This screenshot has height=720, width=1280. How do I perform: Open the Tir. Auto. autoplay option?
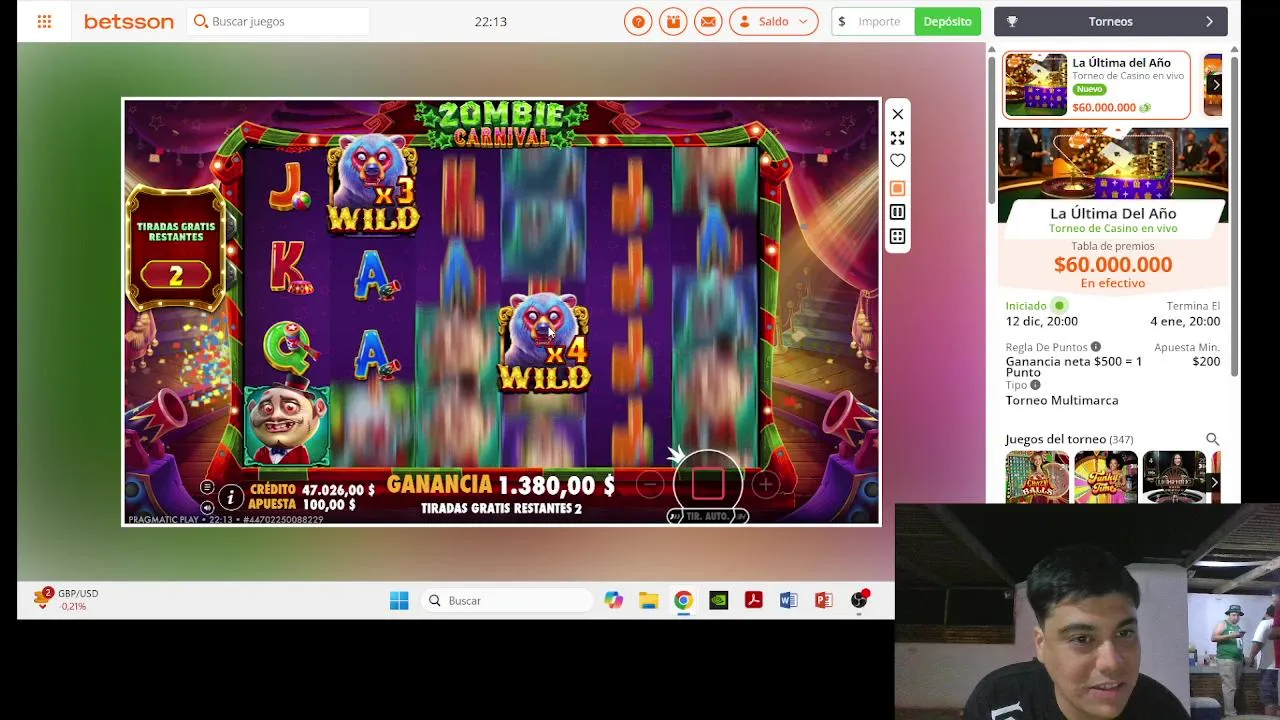click(x=708, y=516)
